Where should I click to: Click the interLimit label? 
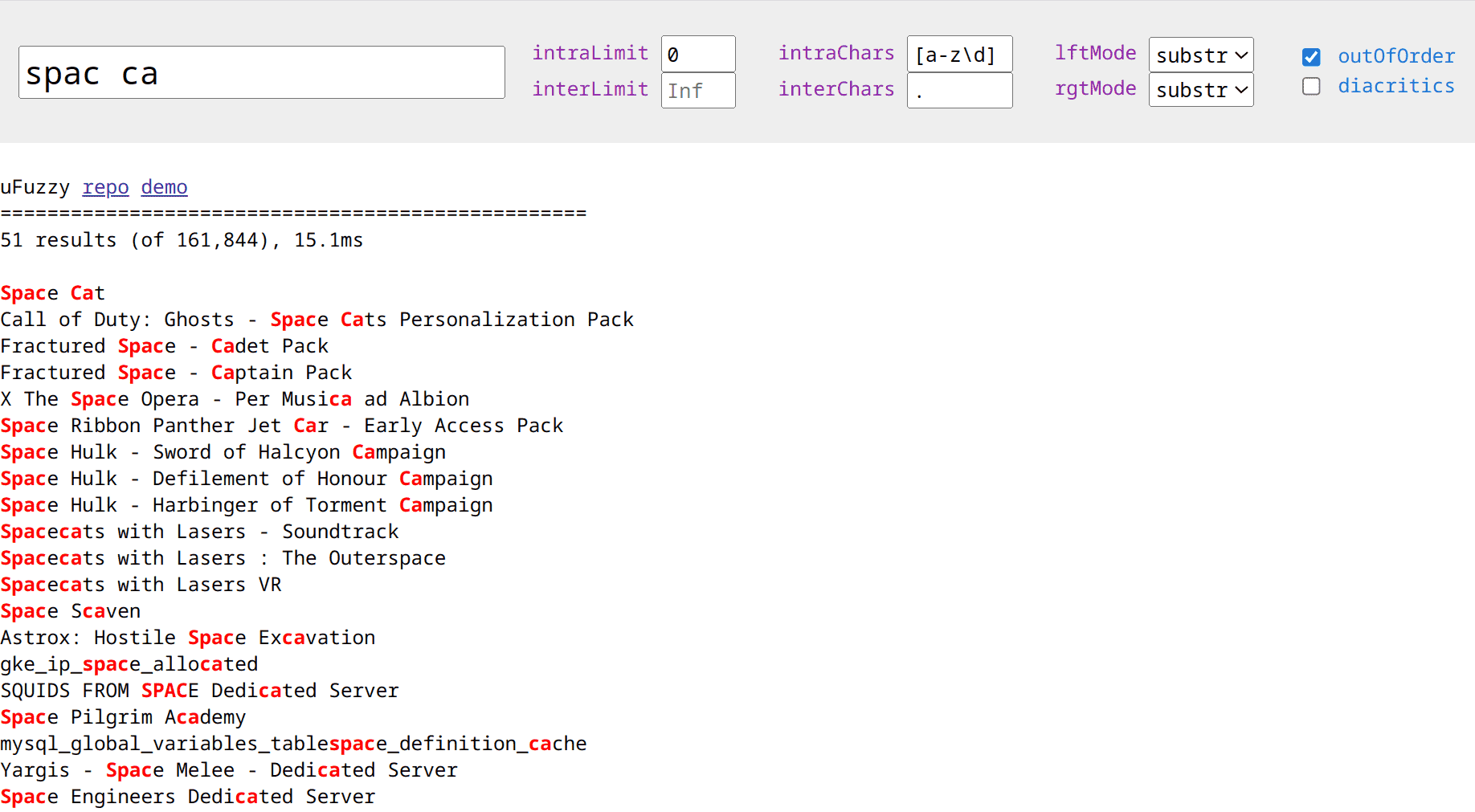590,89
